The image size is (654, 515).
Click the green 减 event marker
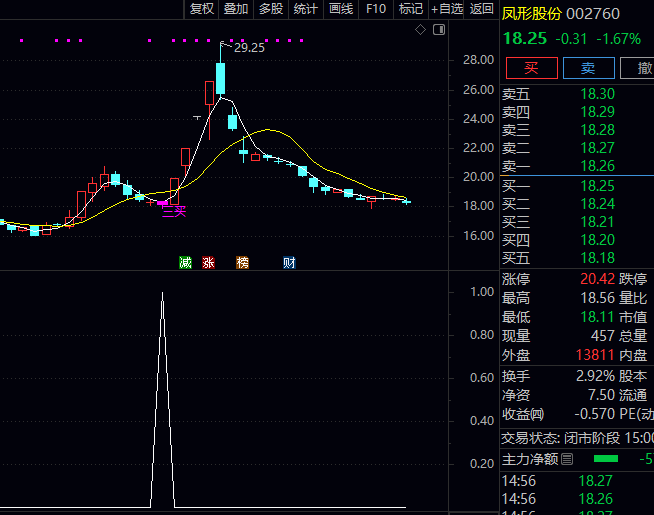click(185, 263)
